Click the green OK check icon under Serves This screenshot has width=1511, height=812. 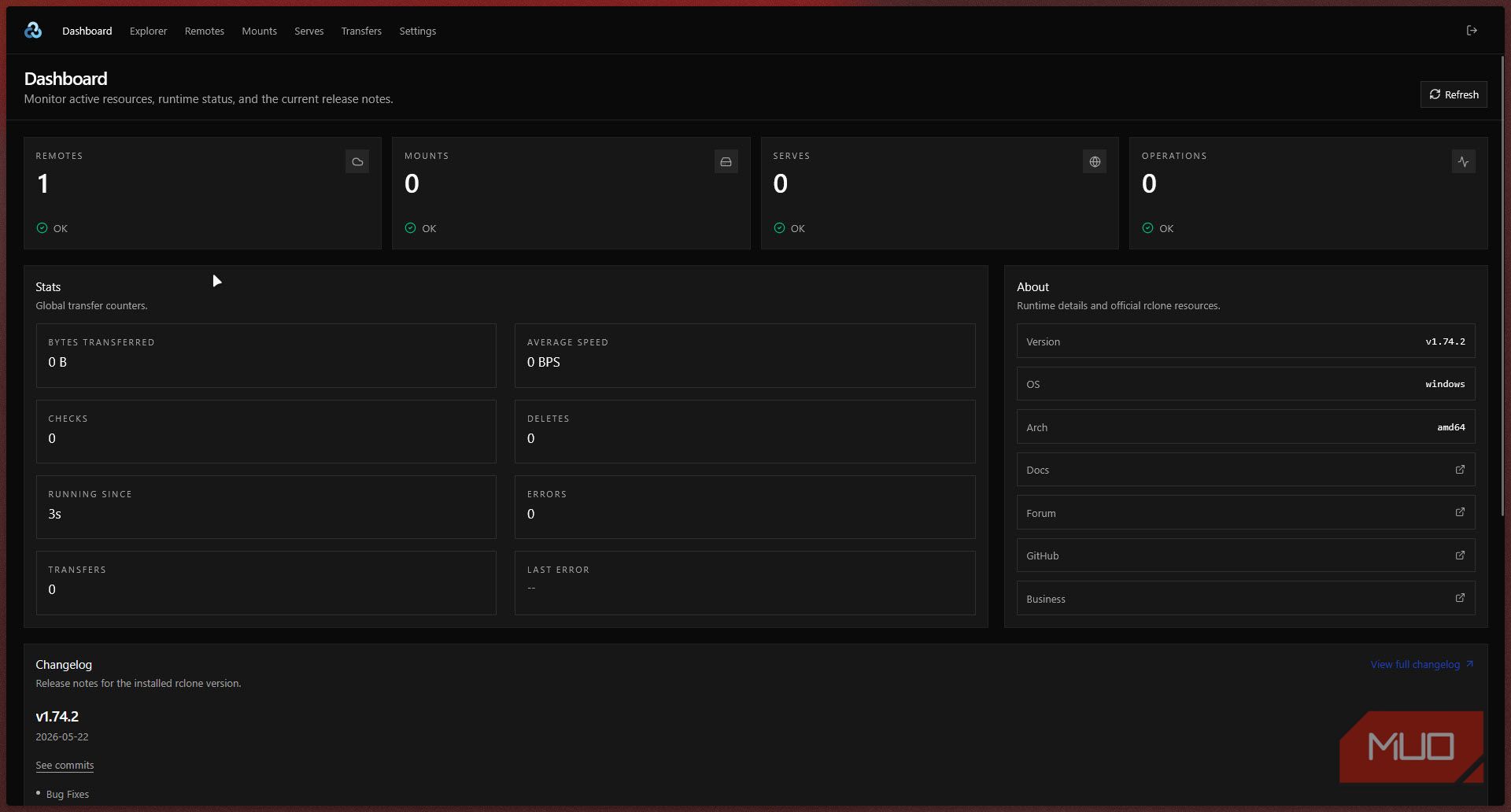(x=779, y=228)
